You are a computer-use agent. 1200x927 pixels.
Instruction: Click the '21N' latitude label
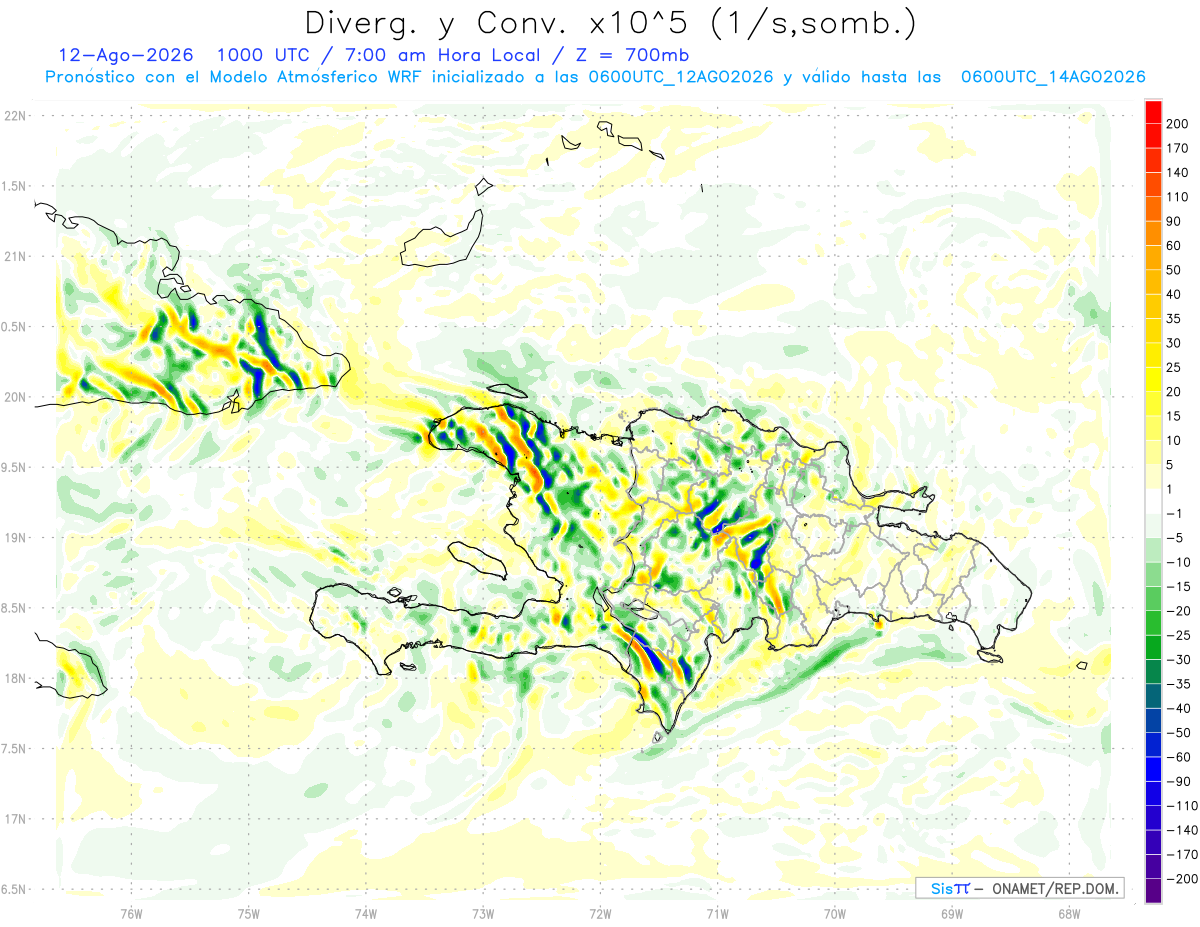click(x=15, y=256)
